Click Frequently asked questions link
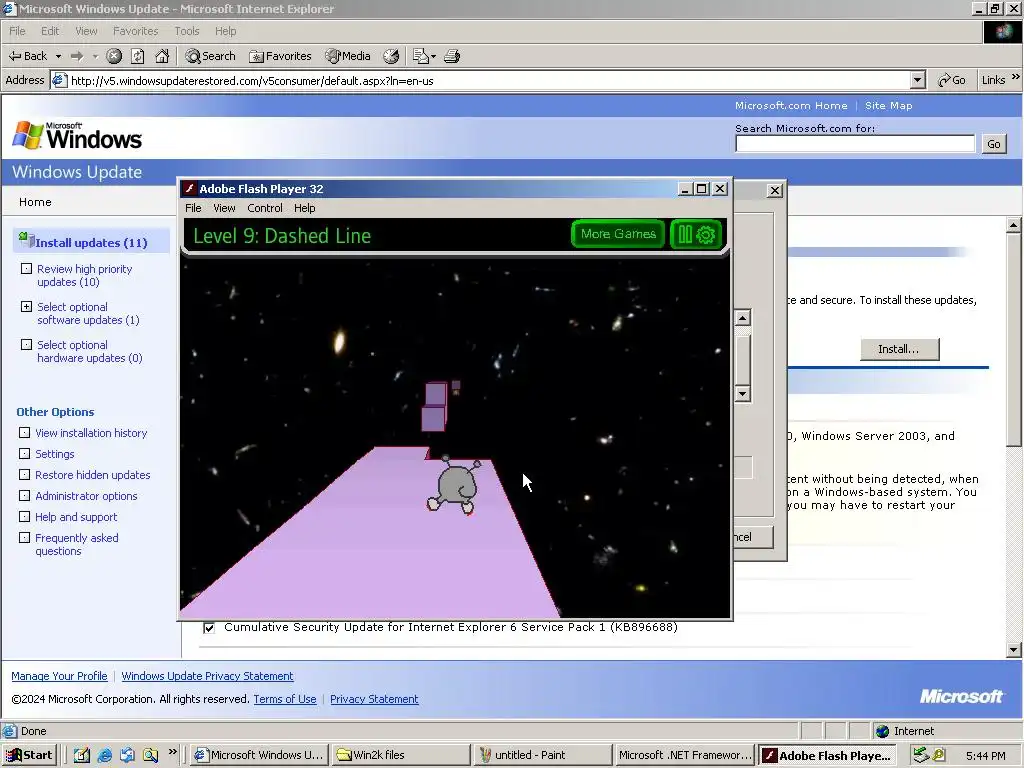Image resolution: width=1024 pixels, height=768 pixels. pyautogui.click(x=76, y=544)
